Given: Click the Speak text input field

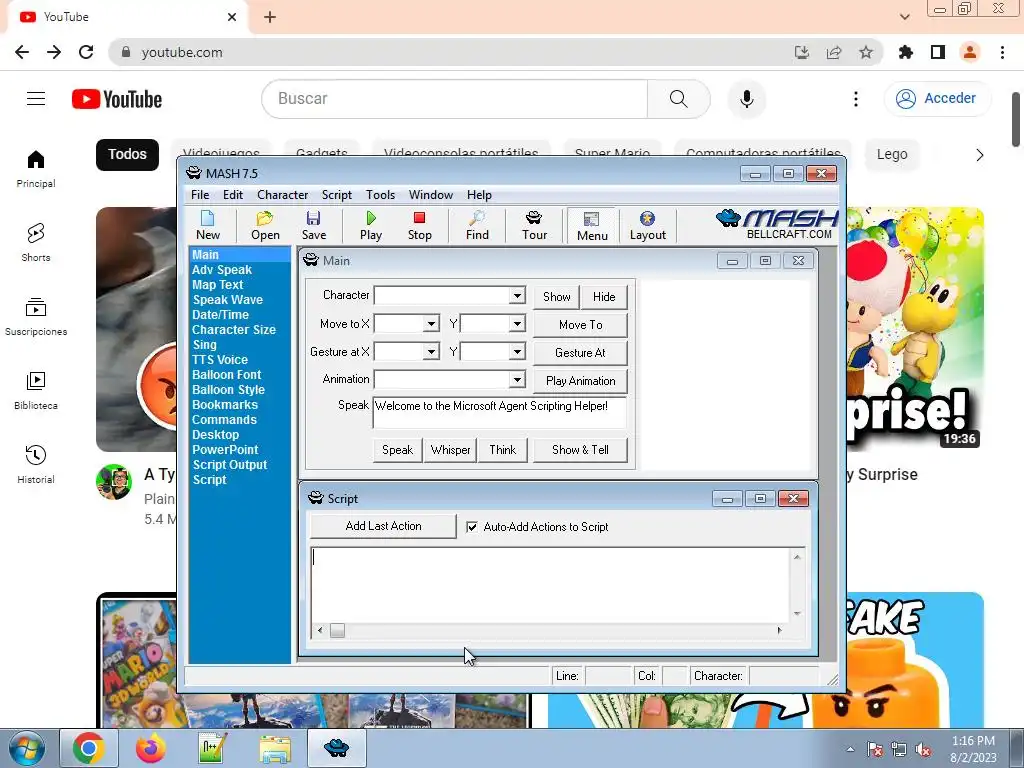Looking at the screenshot, I should [500, 412].
